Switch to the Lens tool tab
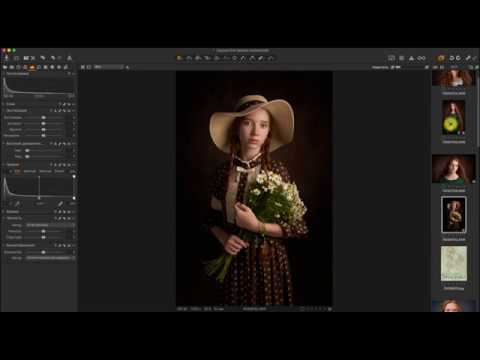This screenshot has height=360, width=480. (18, 67)
